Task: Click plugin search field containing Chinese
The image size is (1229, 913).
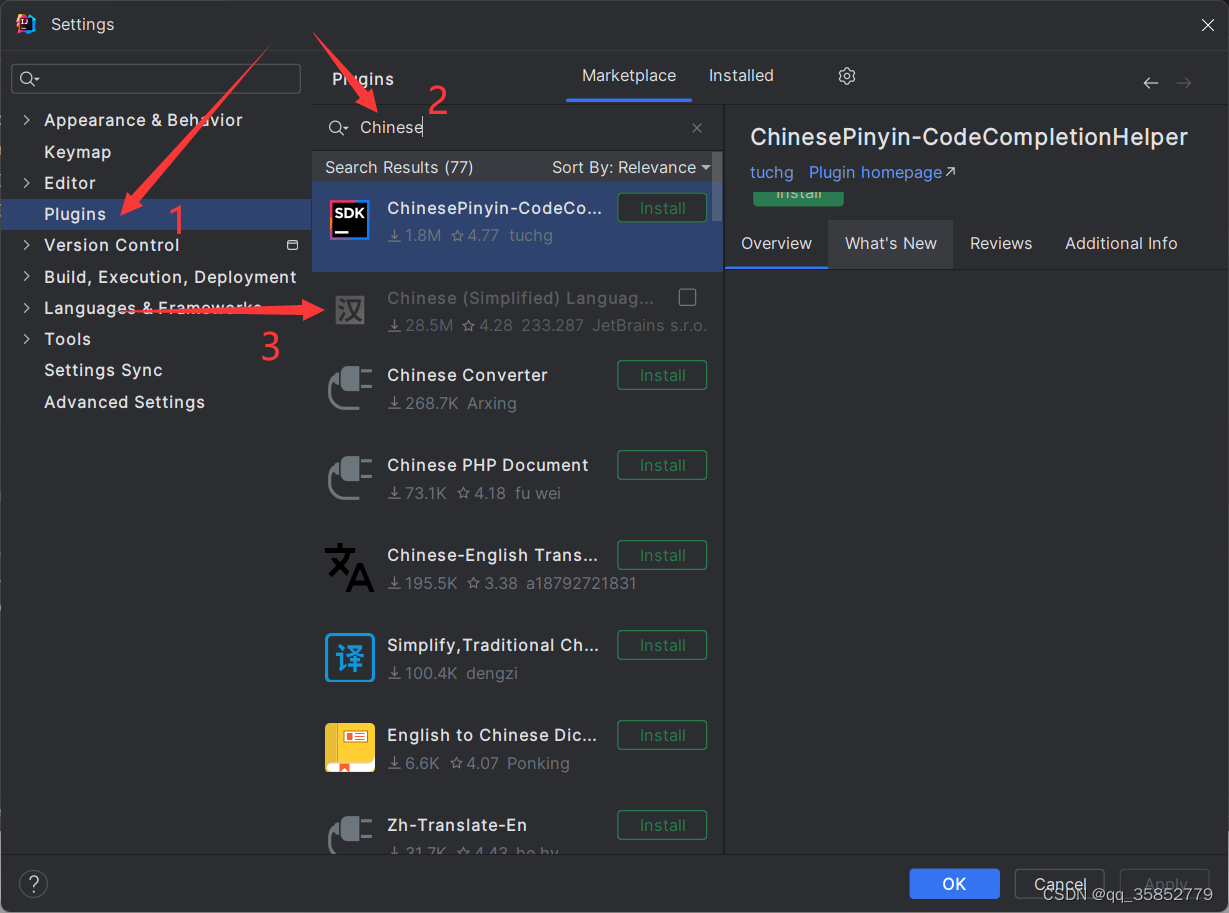Action: point(520,128)
